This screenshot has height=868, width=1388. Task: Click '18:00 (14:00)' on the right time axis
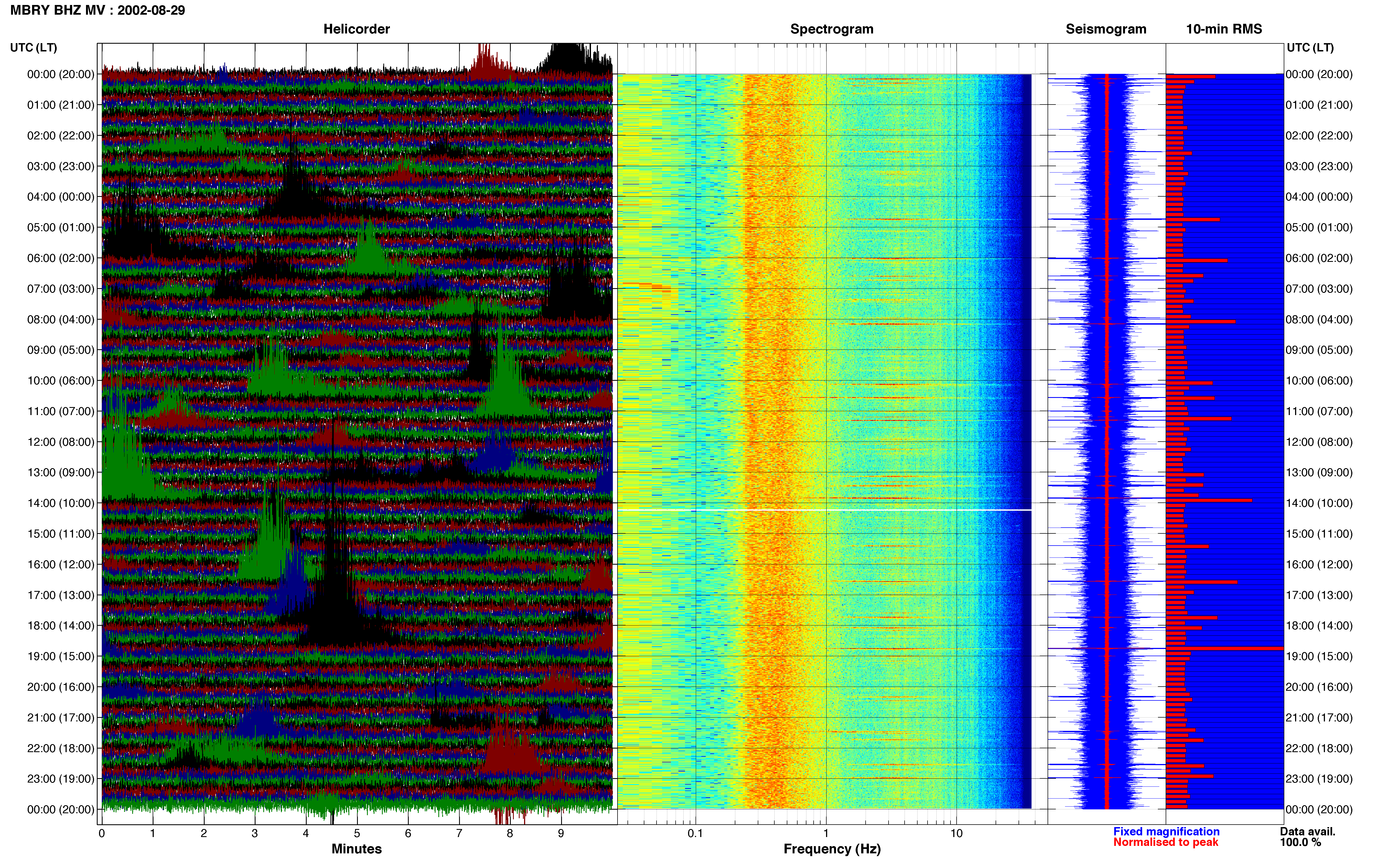1319,626
